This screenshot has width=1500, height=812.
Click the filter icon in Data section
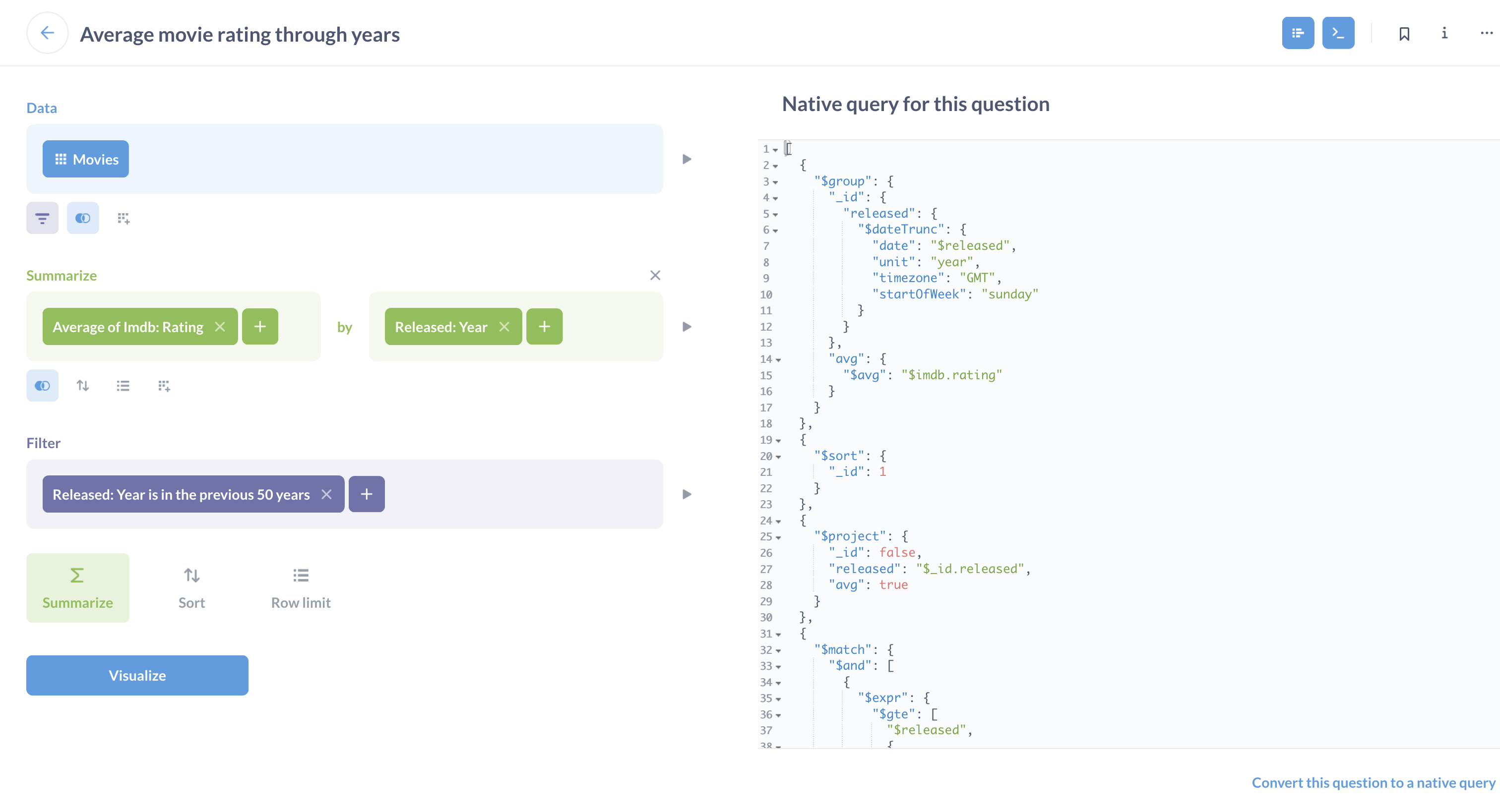click(x=42, y=218)
